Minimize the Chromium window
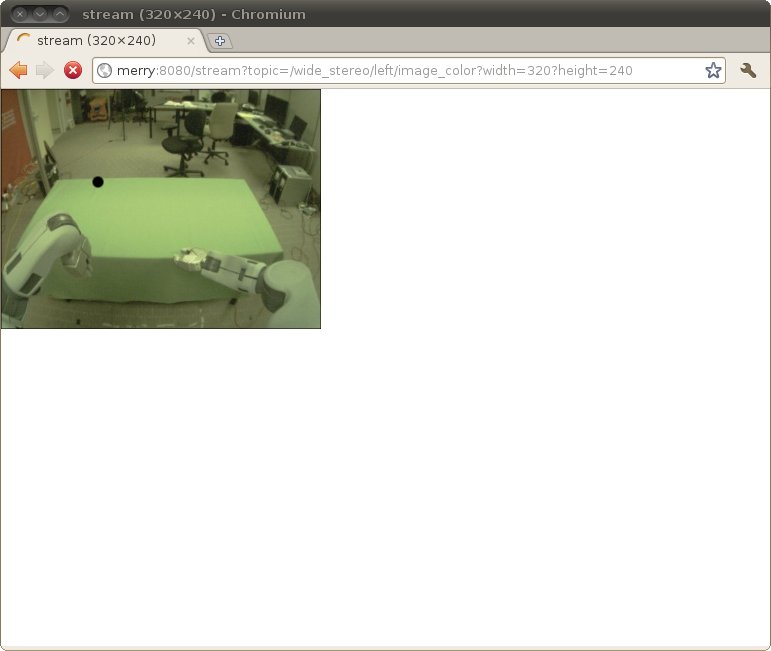 (40, 14)
